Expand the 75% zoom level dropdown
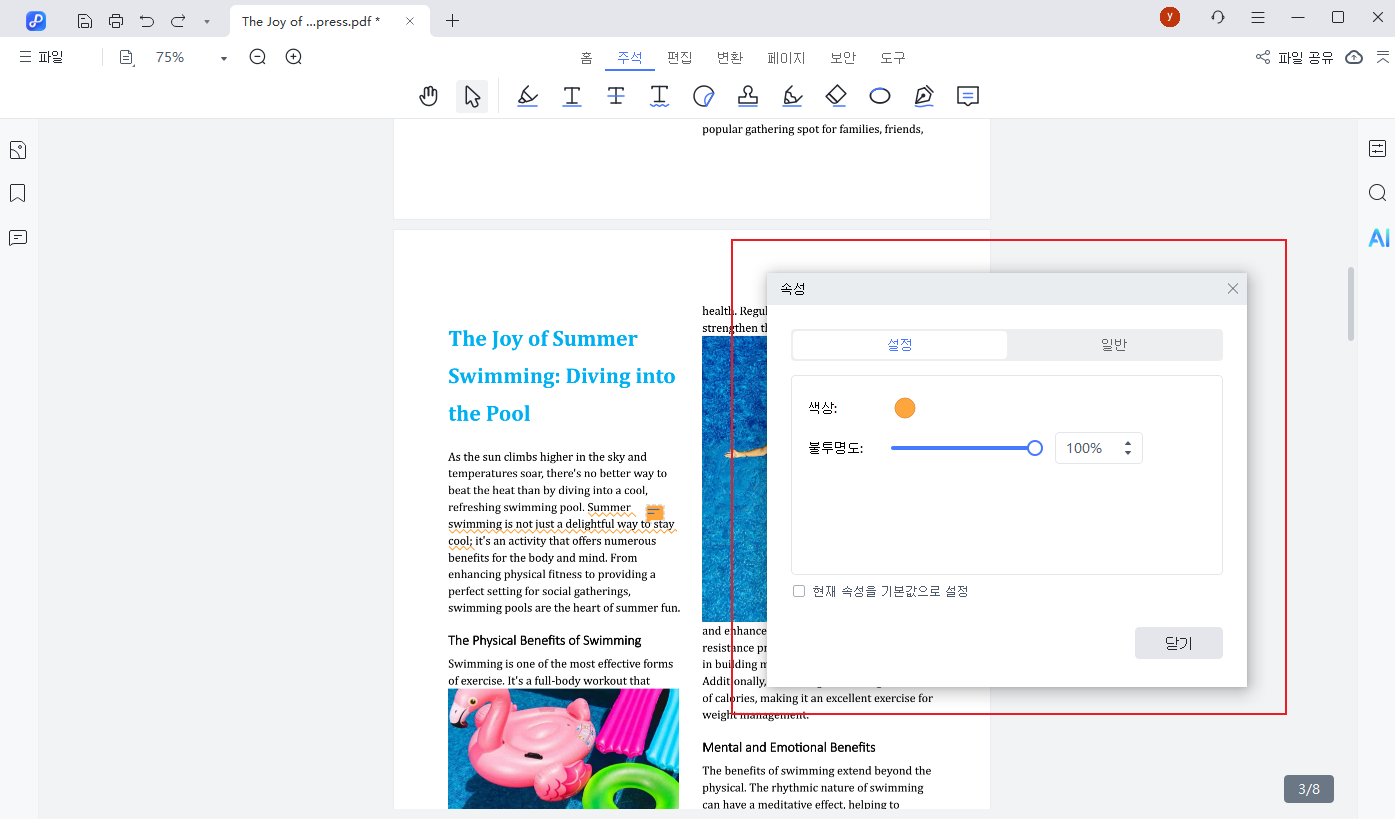The image size is (1395, 819). (224, 58)
